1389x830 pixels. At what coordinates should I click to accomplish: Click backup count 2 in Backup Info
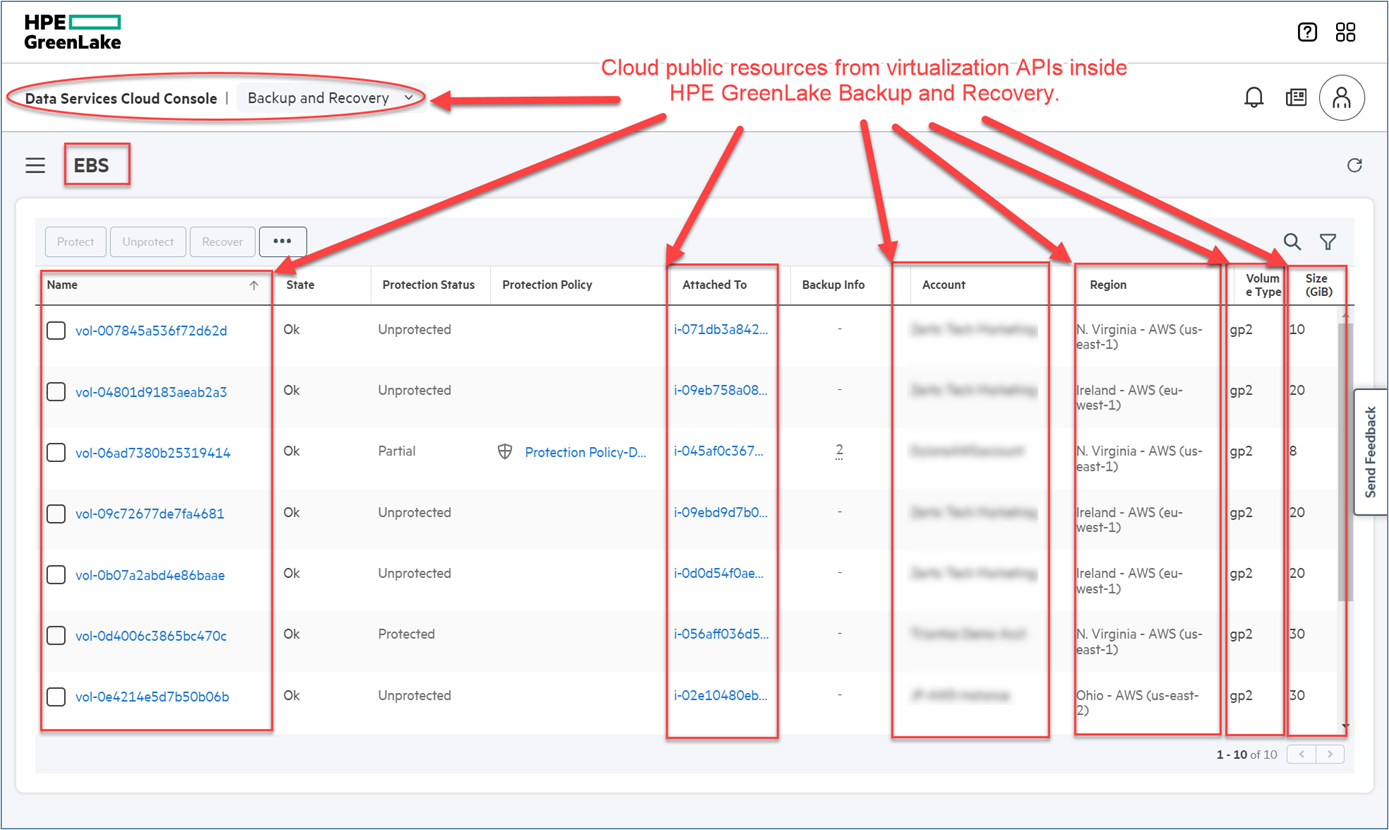(x=839, y=452)
